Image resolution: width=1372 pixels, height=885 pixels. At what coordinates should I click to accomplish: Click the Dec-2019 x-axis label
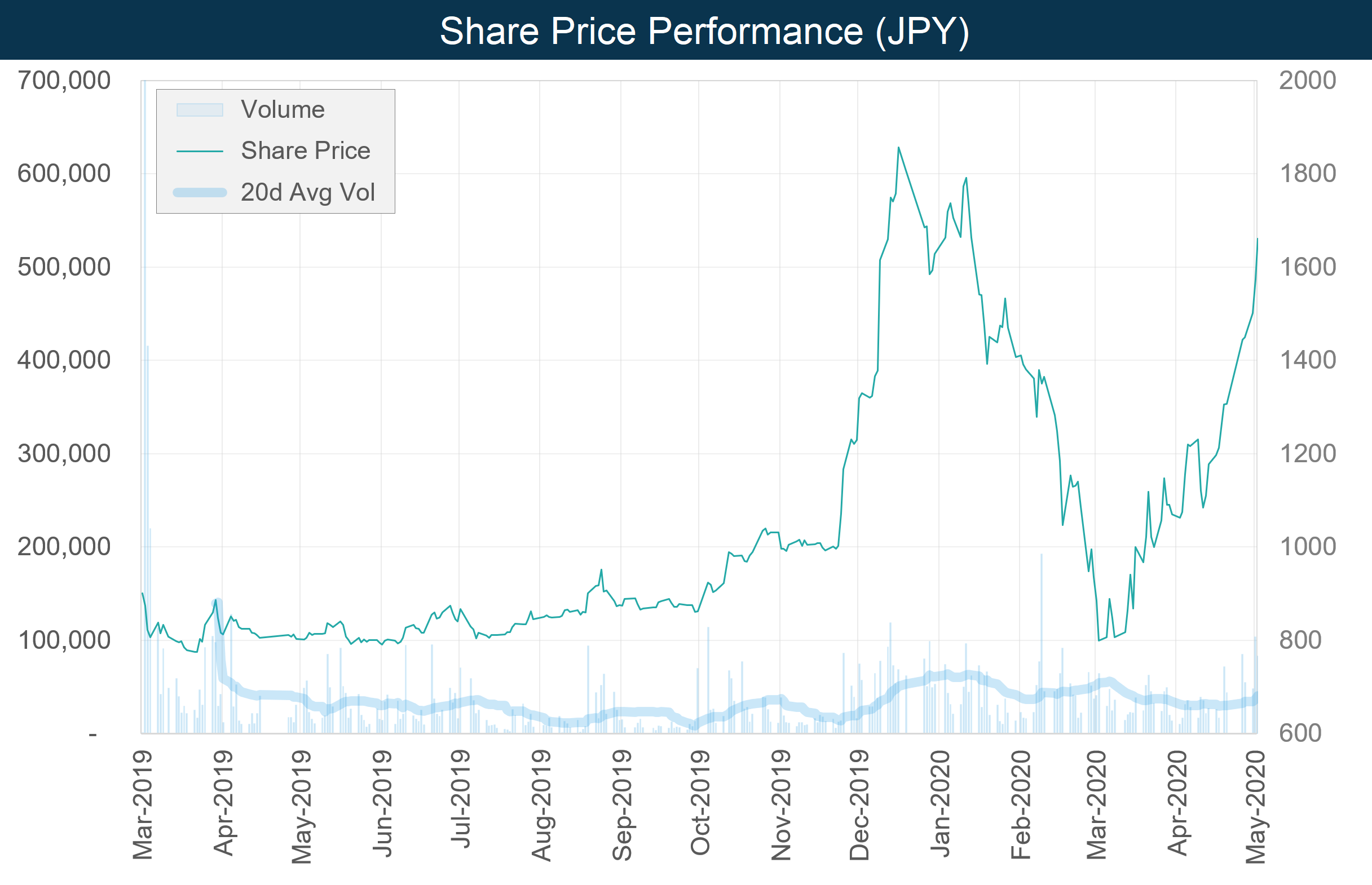(x=859, y=805)
